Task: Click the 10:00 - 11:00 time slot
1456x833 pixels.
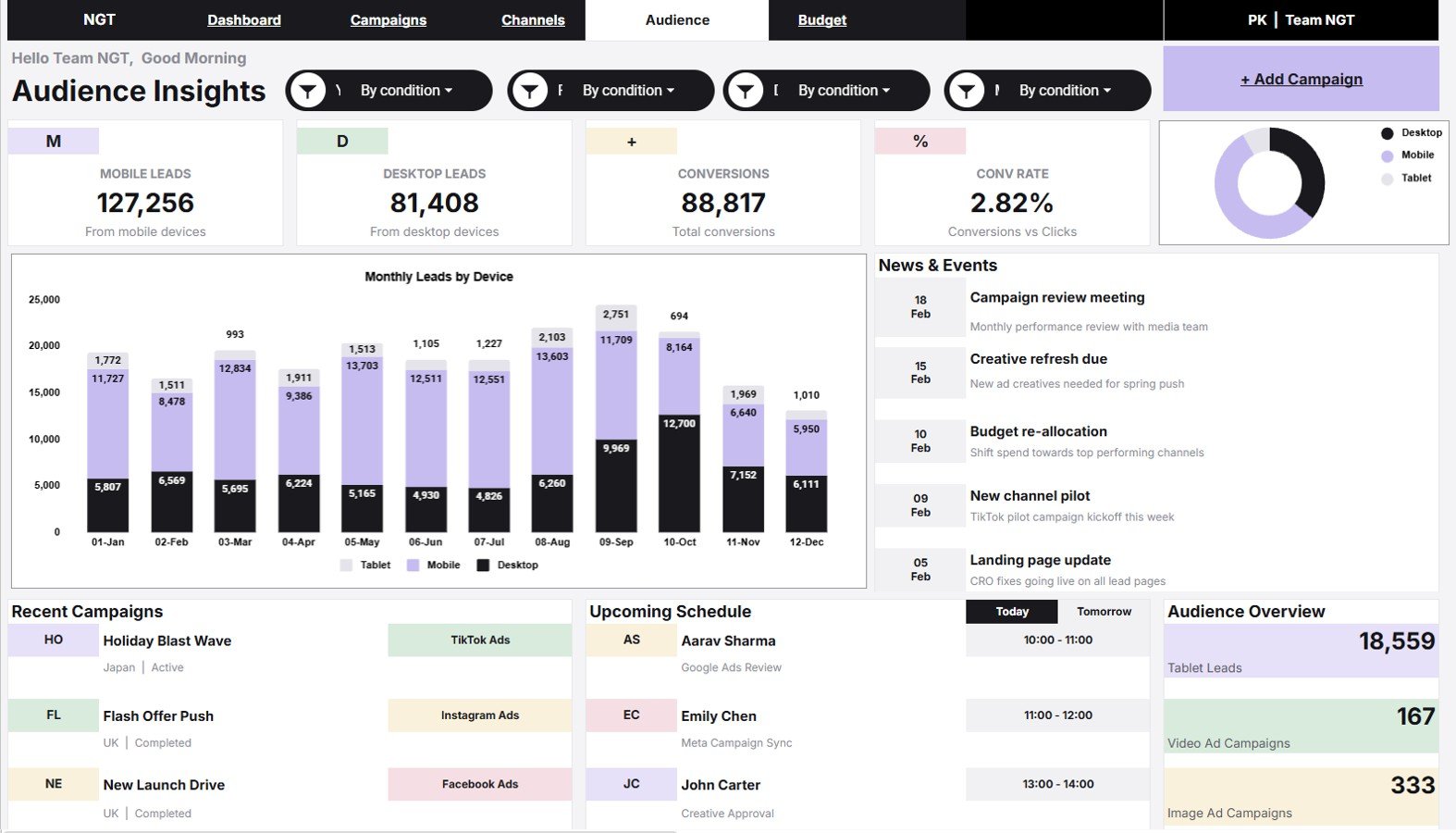Action: click(x=1058, y=640)
